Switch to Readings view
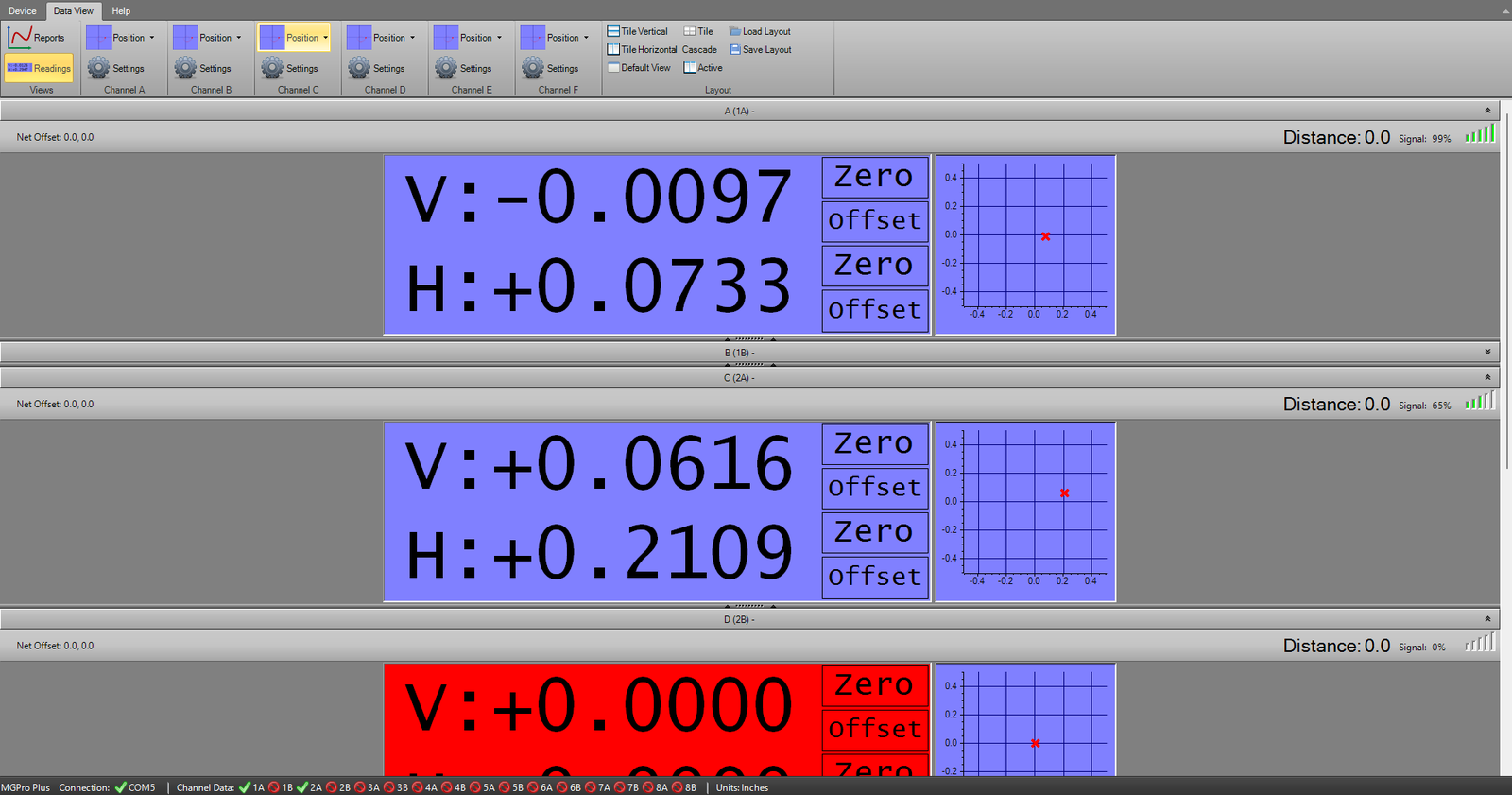Viewport: 1512px width, 795px height. tap(39, 68)
